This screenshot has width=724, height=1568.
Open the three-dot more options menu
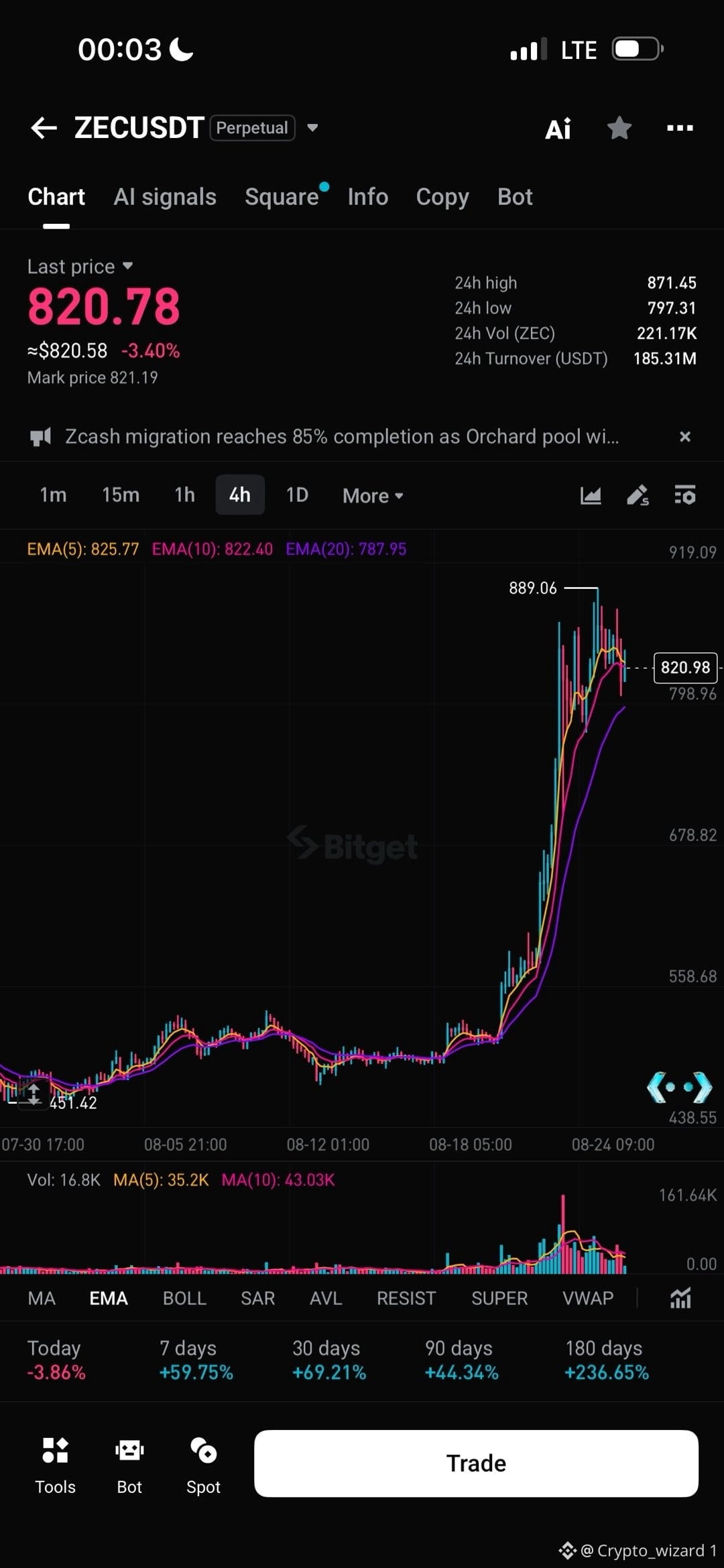680,128
